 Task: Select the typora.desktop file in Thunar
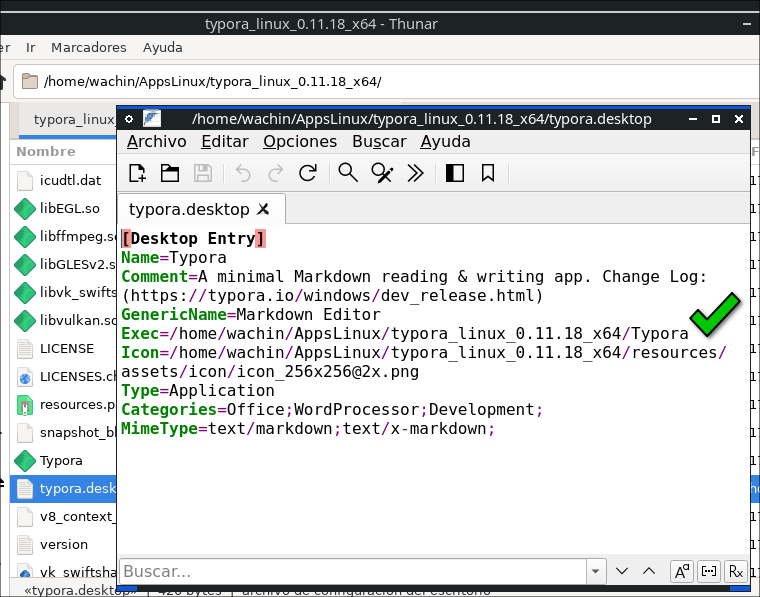coord(63,488)
